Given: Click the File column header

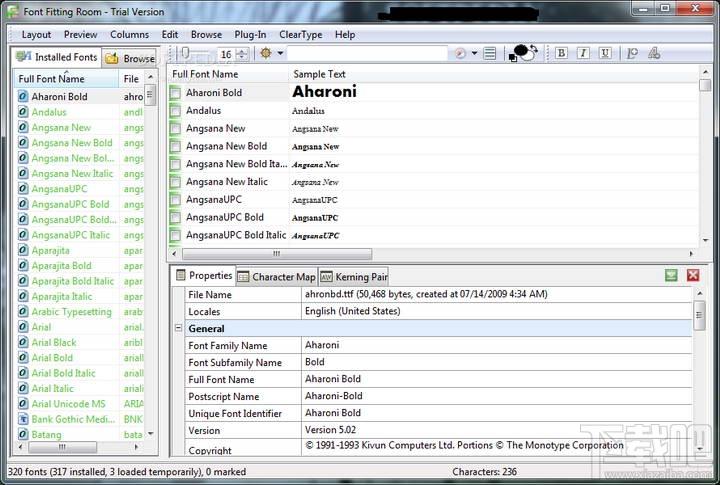Looking at the screenshot, I should tap(132, 79).
